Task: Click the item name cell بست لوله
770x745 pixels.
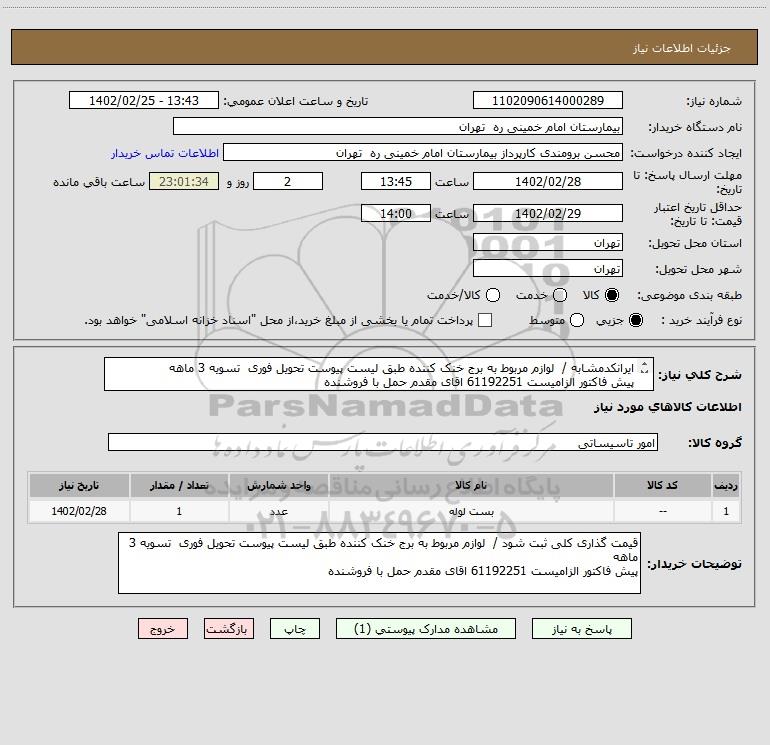Action: 471,511
